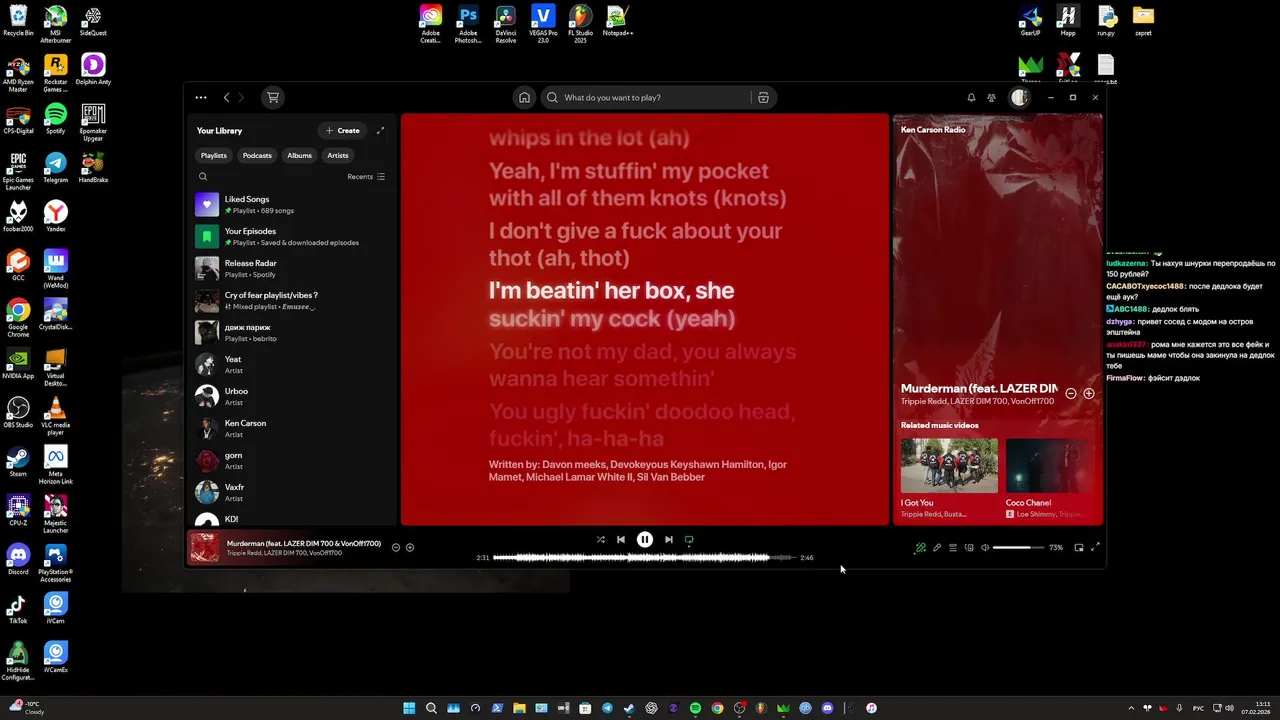Screen dimensions: 1280x720
Task: Open the shopping cart icon in Spotify
Action: [x=272, y=98]
